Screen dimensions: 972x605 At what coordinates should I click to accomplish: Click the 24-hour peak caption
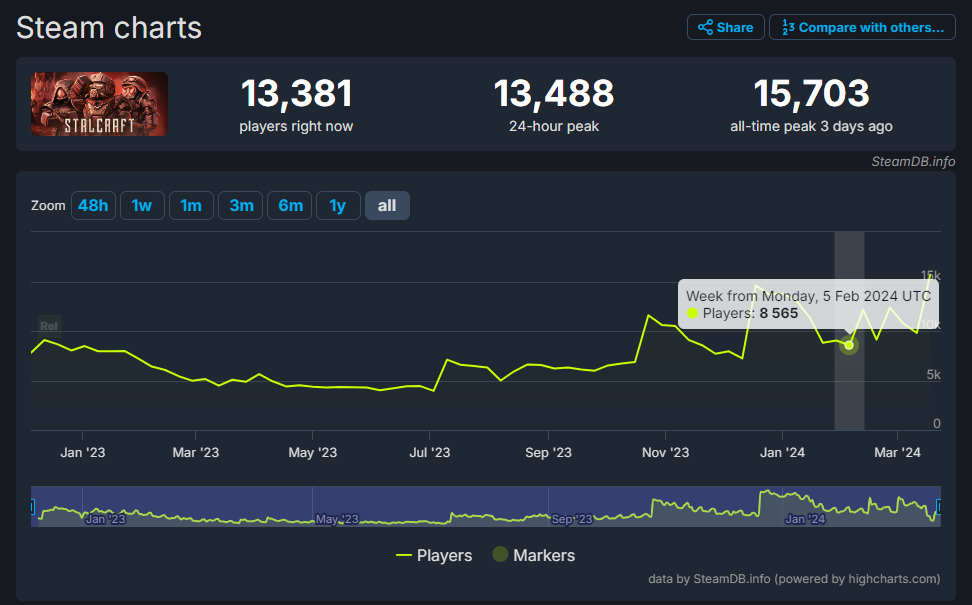(554, 126)
